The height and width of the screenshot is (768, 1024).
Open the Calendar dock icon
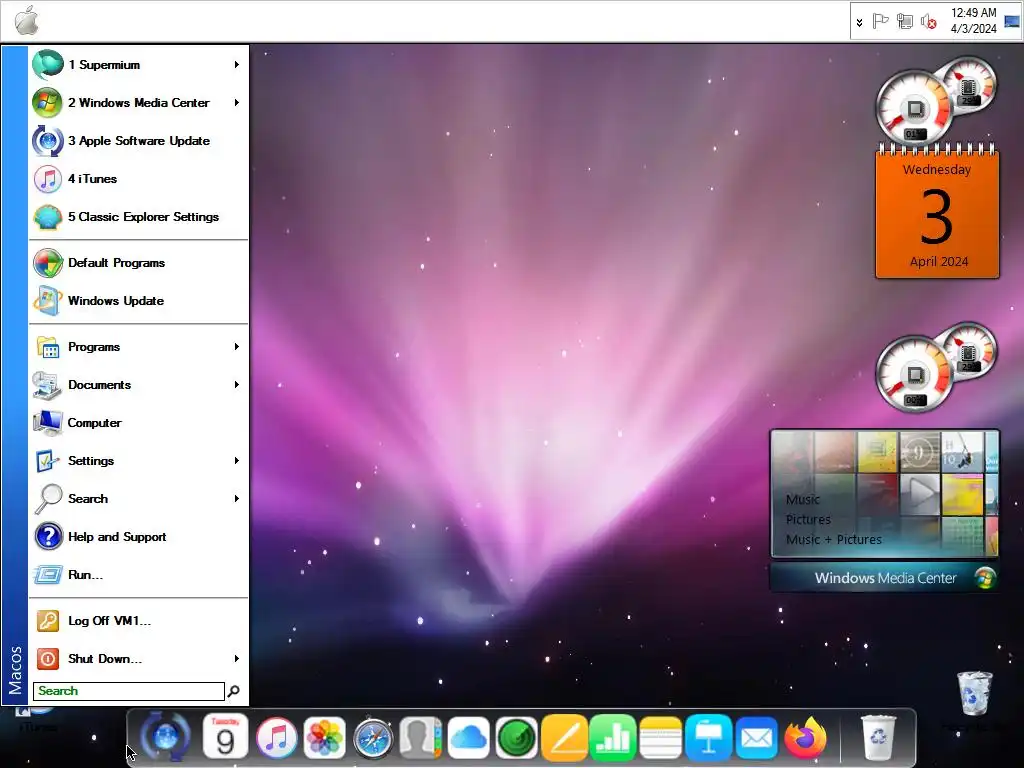tap(225, 737)
